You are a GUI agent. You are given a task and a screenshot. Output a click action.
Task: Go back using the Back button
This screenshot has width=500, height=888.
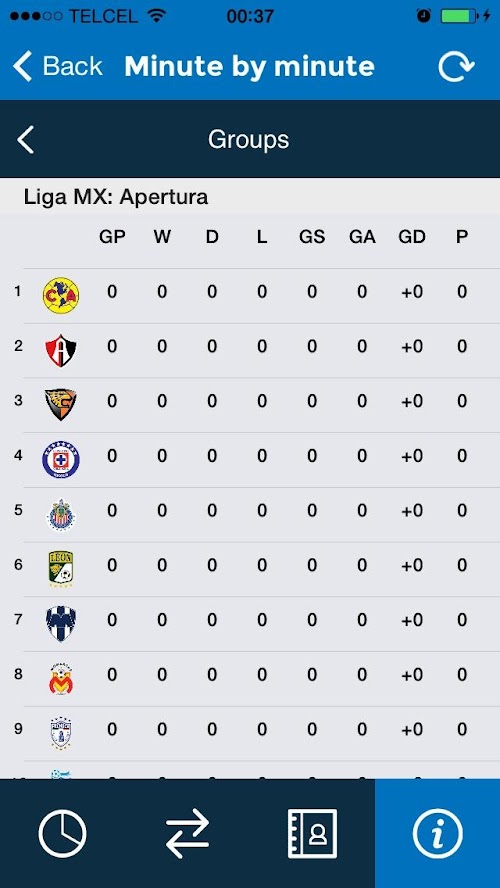(x=58, y=66)
